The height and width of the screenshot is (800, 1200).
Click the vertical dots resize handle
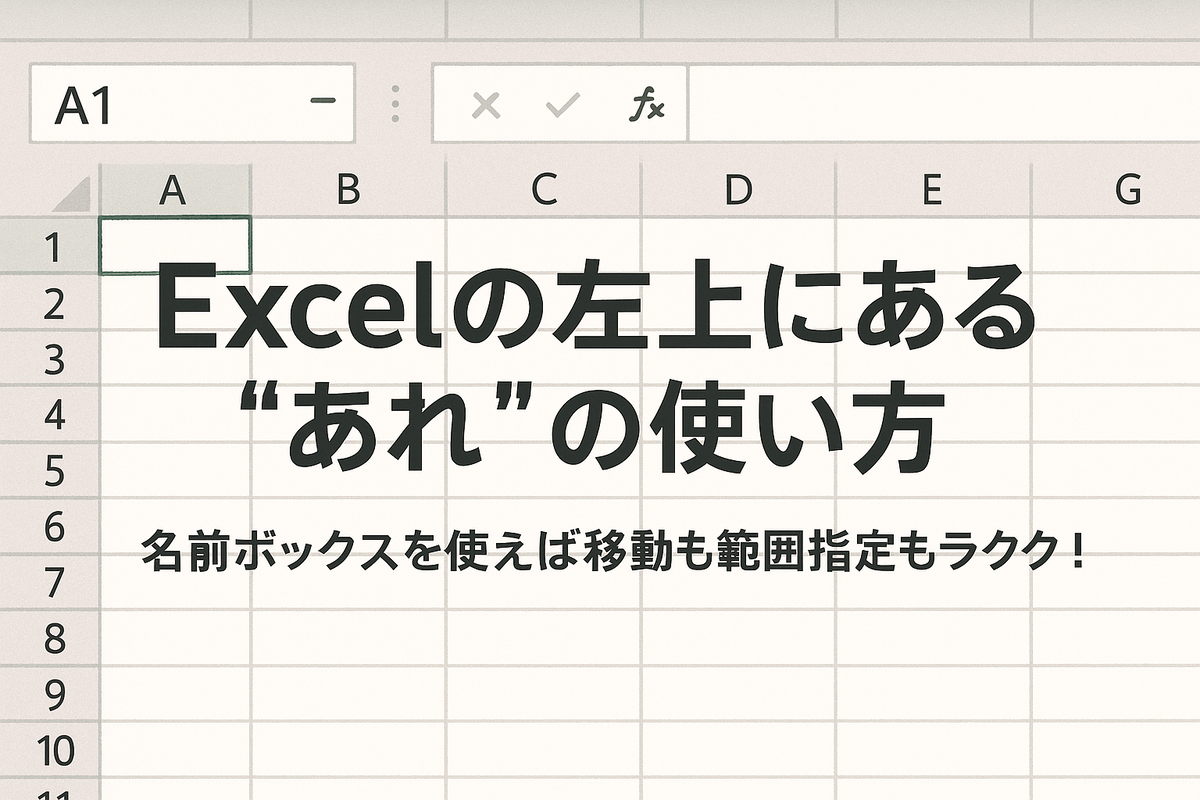(x=395, y=104)
